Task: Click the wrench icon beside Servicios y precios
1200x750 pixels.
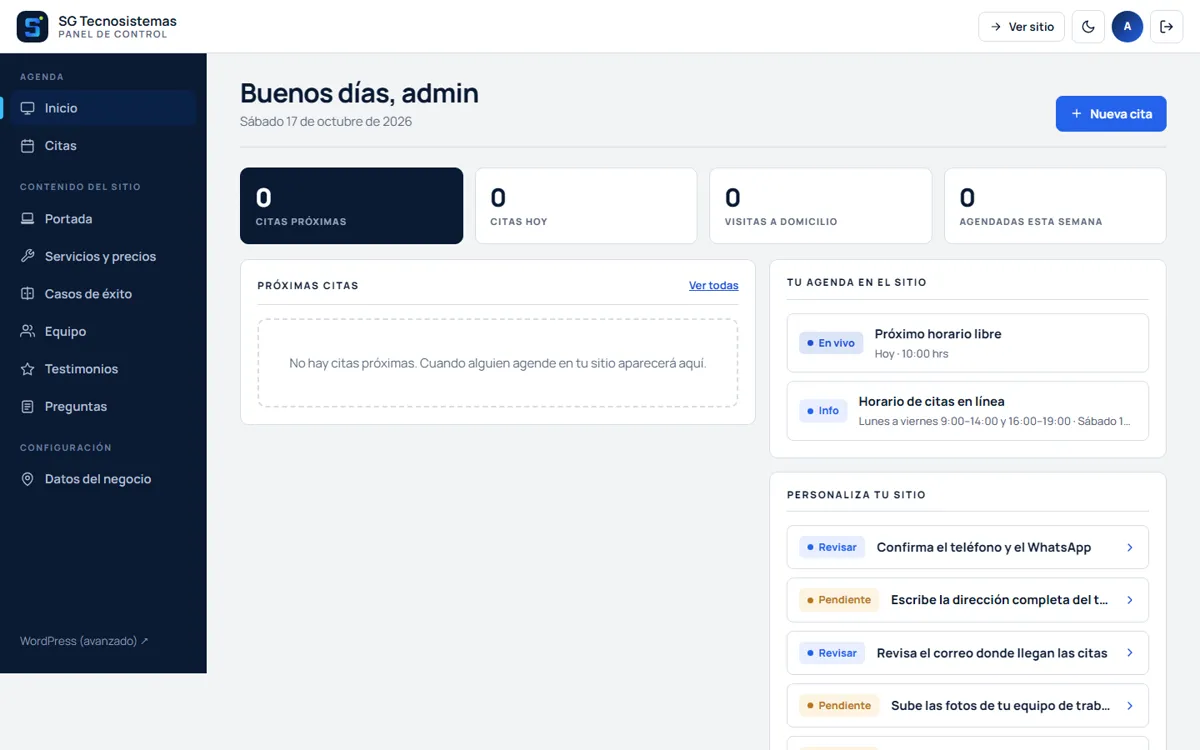Action: point(28,256)
